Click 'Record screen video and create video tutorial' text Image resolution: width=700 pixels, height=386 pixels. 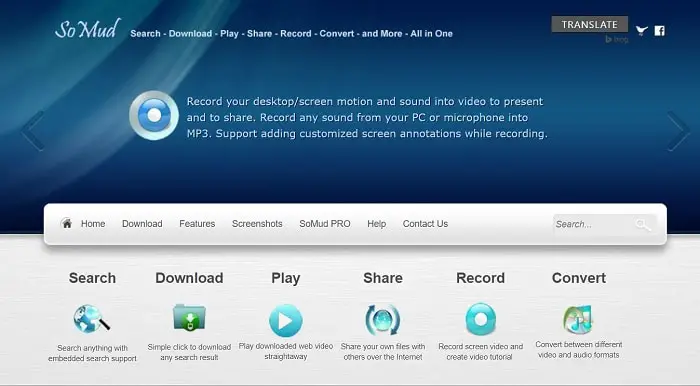tap(480, 352)
